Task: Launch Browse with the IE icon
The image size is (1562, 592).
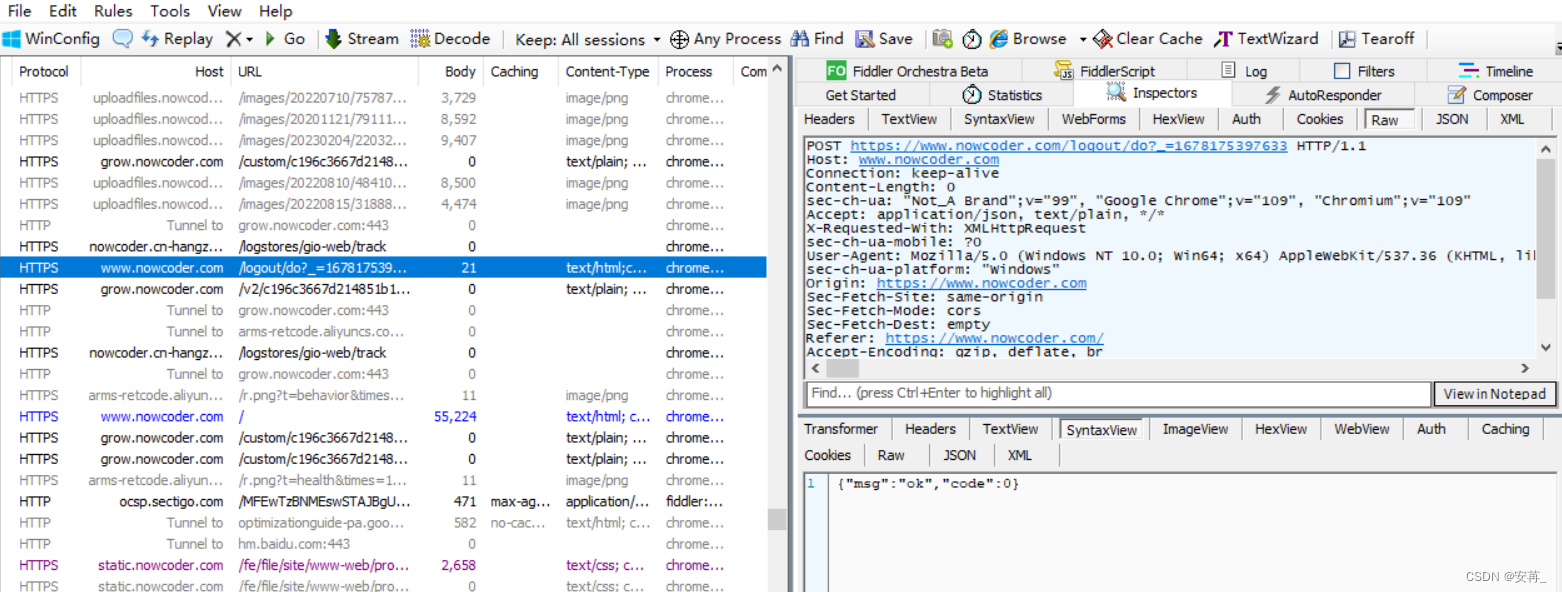Action: click(1028, 39)
